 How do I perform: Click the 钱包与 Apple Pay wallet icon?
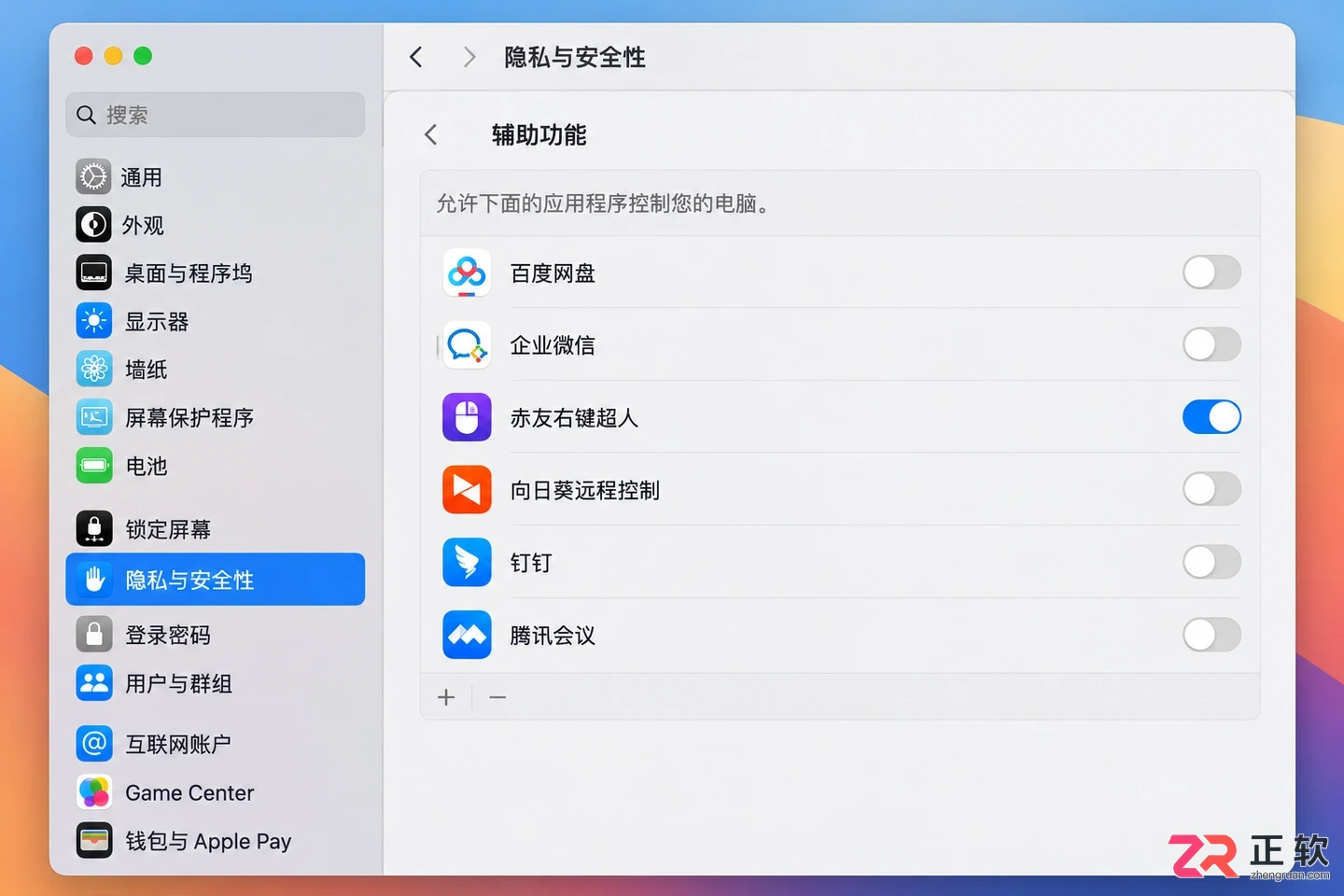pos(93,841)
